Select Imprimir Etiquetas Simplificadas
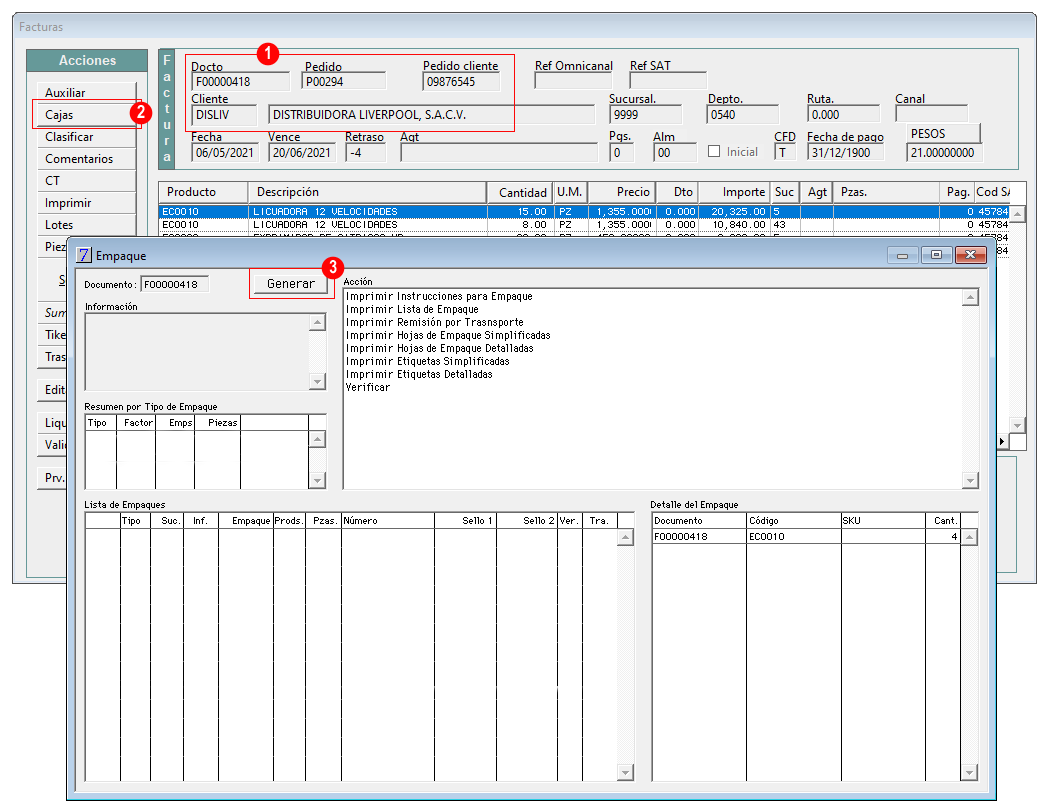This screenshot has height=807, width=1046. click(x=428, y=361)
